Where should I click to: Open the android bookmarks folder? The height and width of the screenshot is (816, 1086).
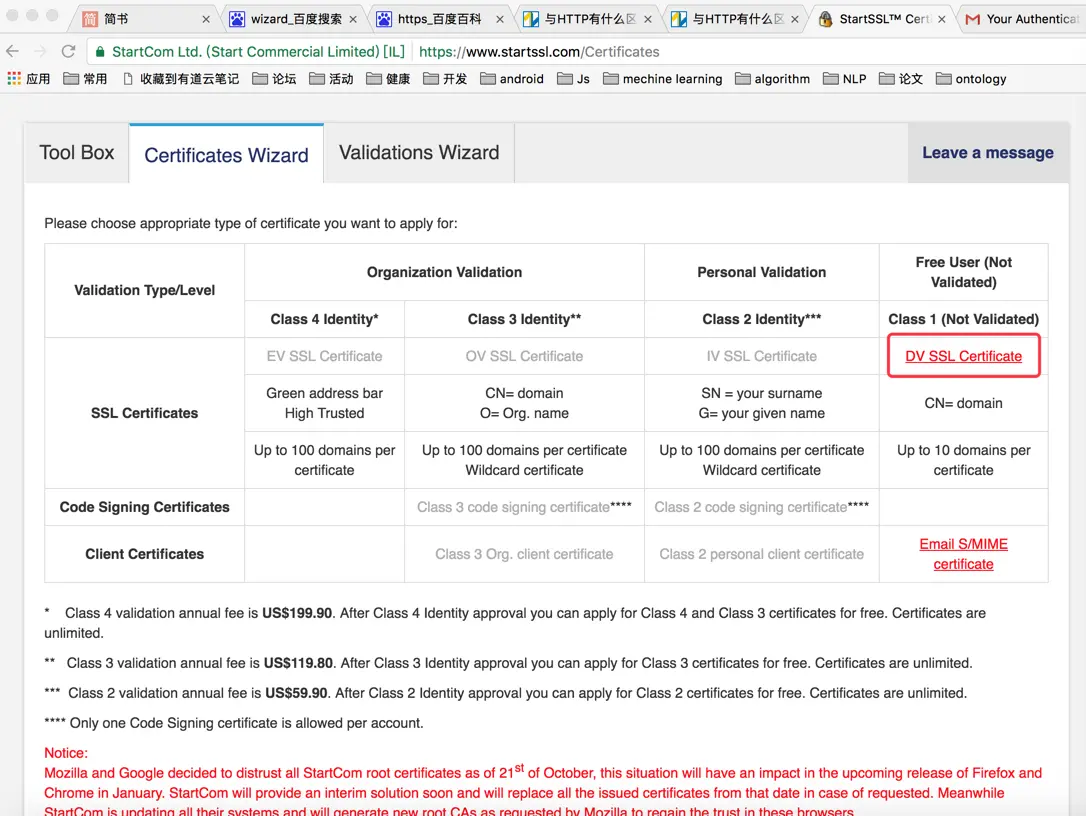tap(512, 79)
